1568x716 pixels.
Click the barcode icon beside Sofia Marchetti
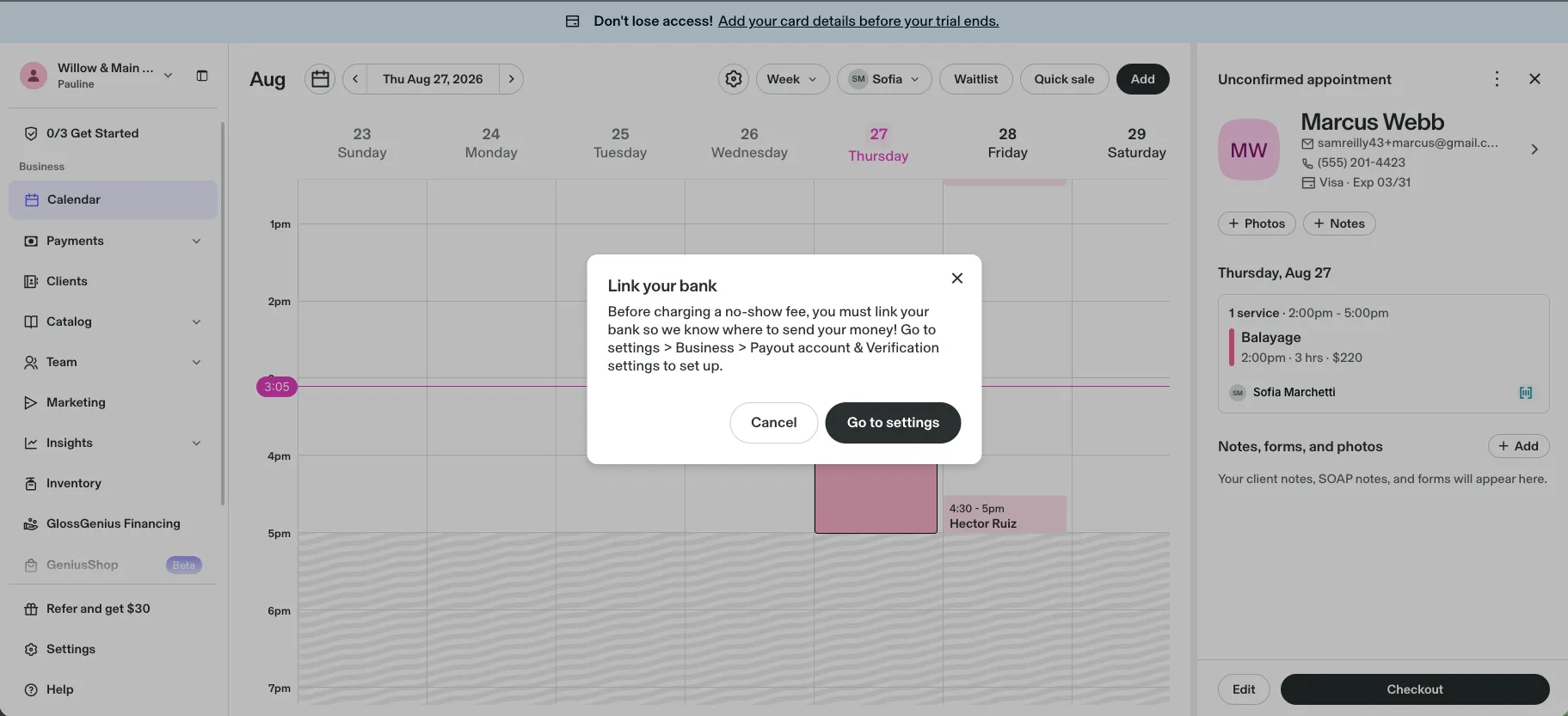click(1526, 393)
